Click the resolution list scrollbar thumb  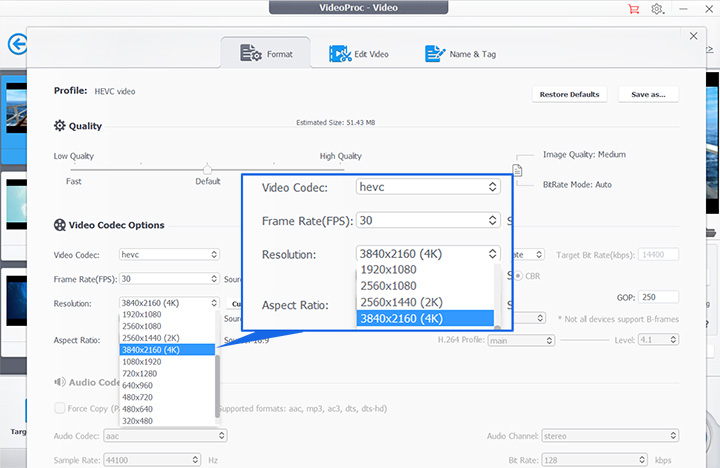pyautogui.click(x=217, y=386)
